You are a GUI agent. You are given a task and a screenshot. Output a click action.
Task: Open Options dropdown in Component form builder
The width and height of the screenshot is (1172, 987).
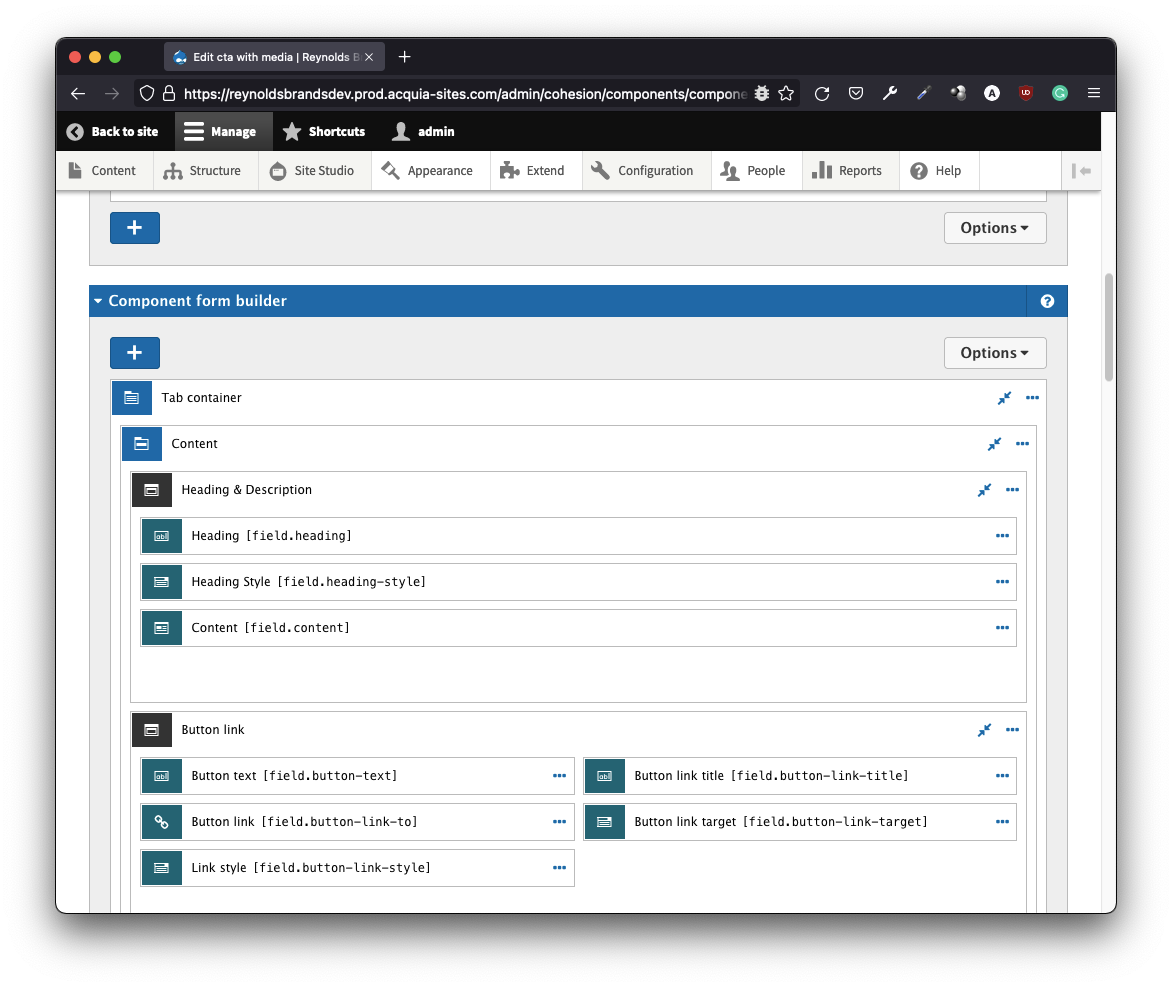(994, 353)
